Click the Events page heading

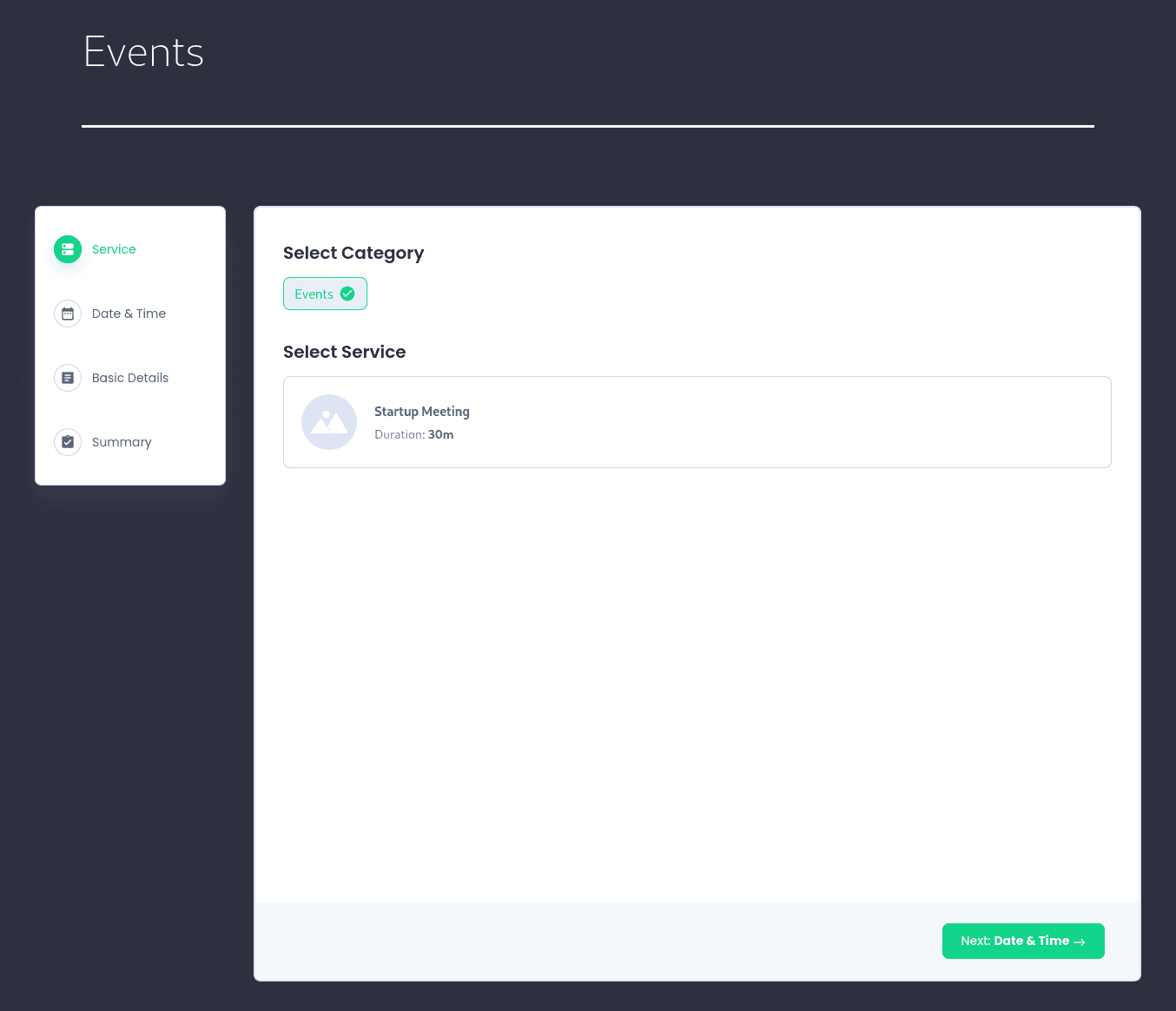point(143,52)
